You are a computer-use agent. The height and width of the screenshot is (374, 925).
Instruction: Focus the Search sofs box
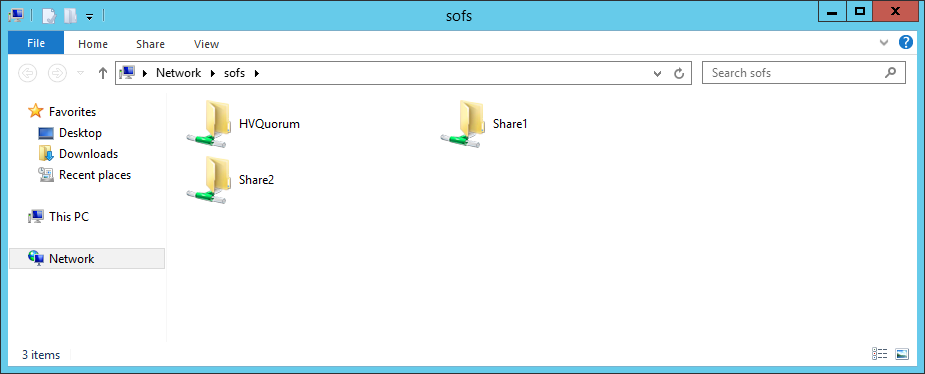coord(803,73)
